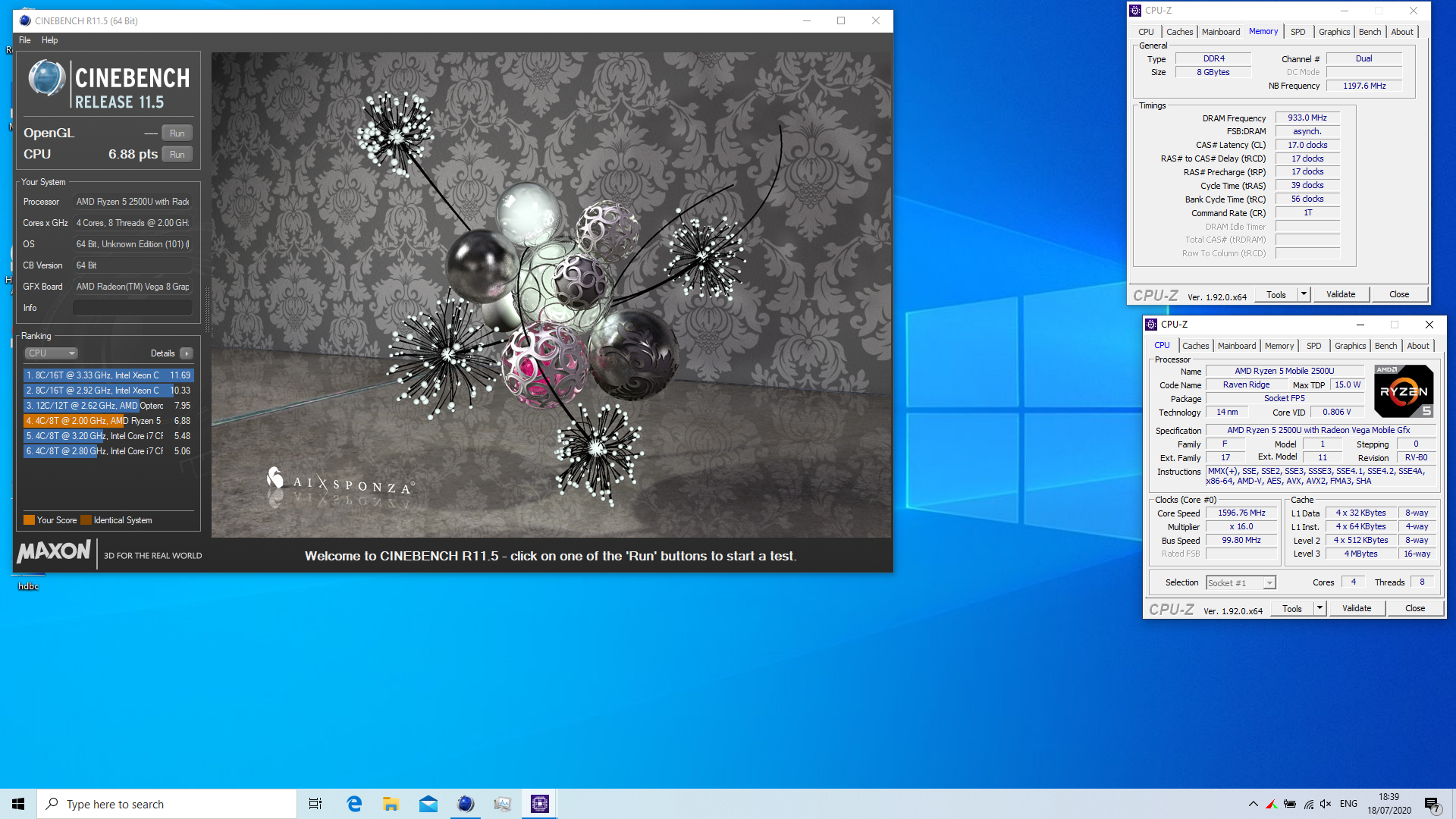The width and height of the screenshot is (1456, 819).
Task: Expand Tools dropdown arrow in top CPU-Z window
Action: (1304, 294)
